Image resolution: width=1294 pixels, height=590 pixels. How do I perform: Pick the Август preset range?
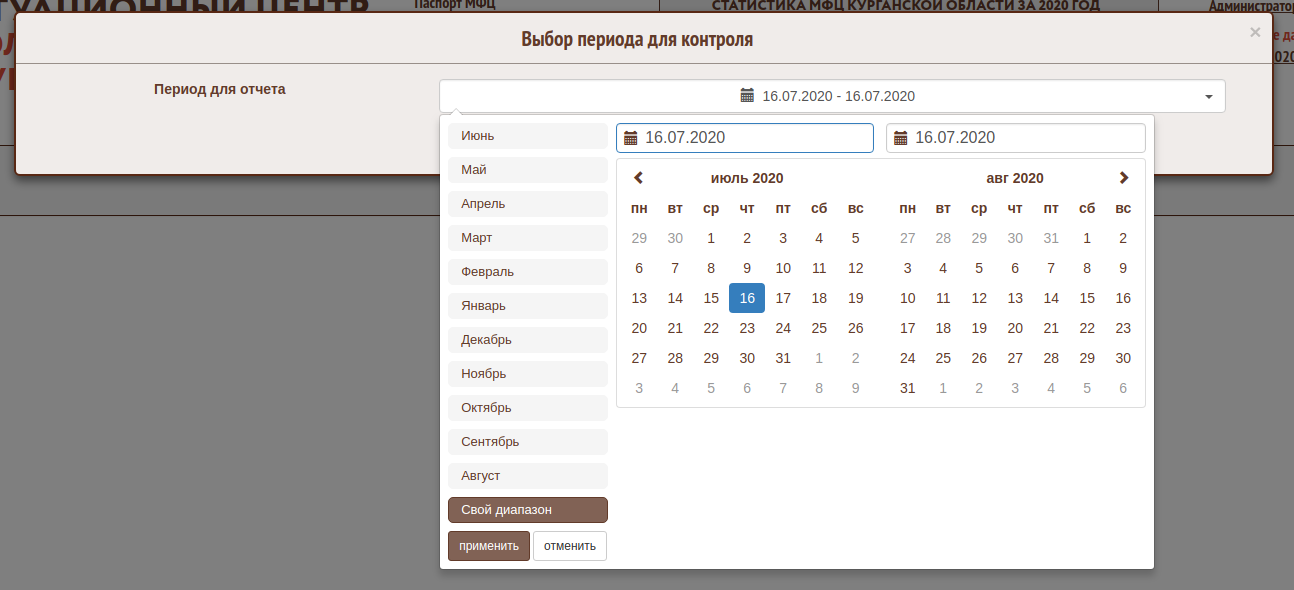[527, 476]
